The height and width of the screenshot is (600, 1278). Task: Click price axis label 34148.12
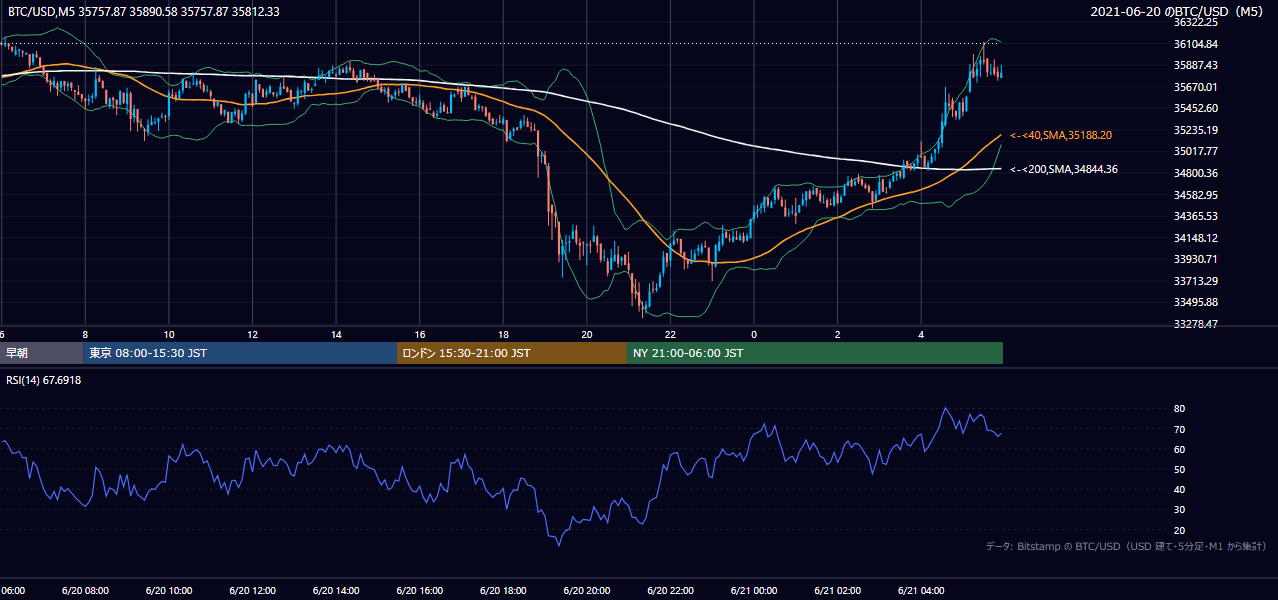click(1196, 238)
